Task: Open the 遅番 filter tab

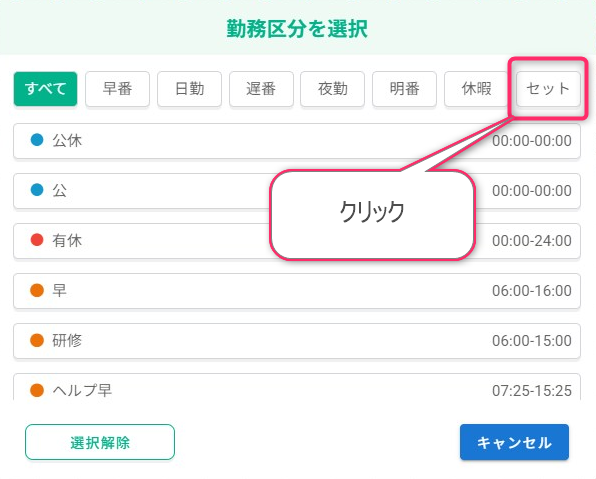Action: [x=261, y=89]
